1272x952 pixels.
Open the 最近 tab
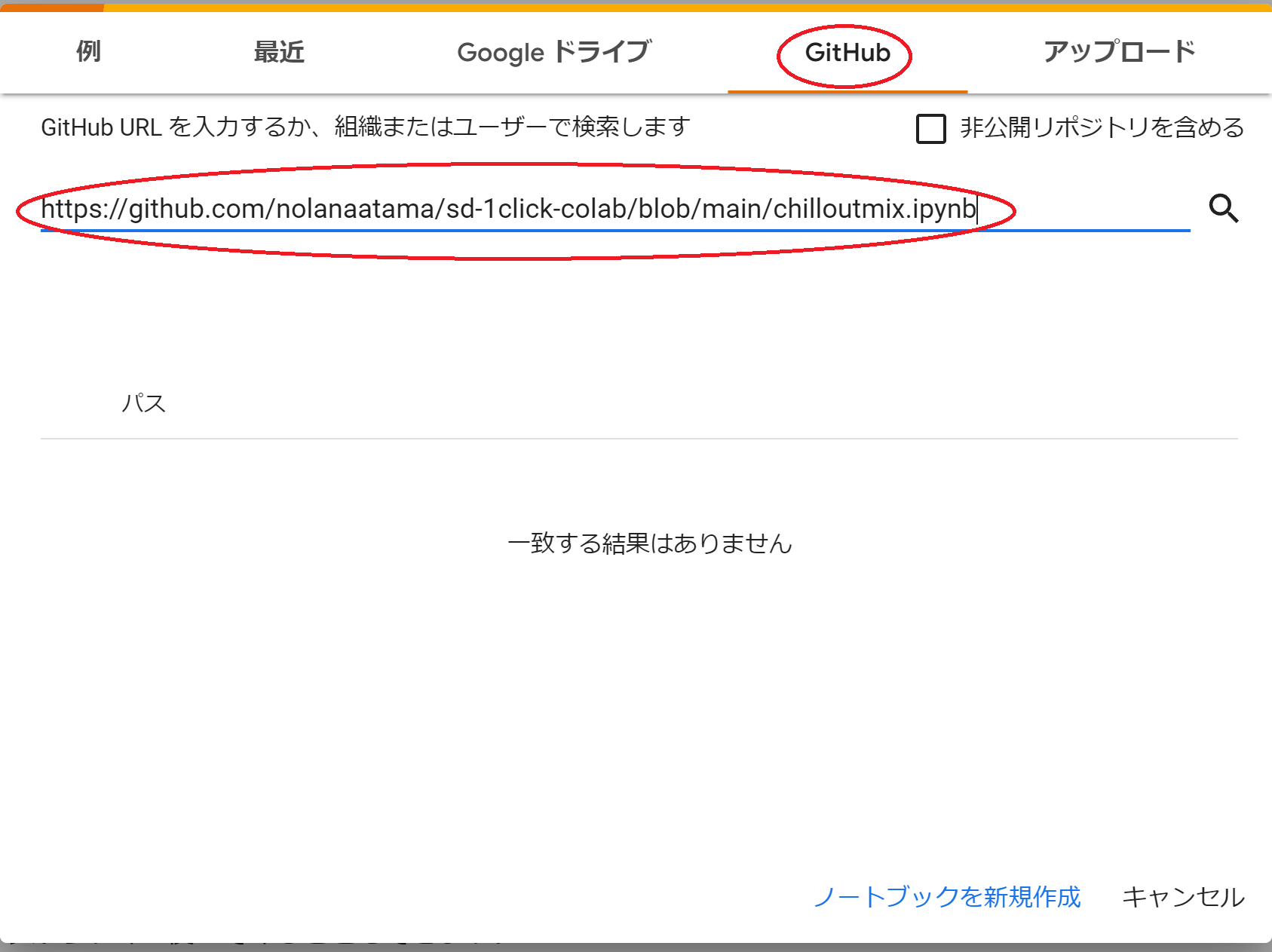click(x=279, y=52)
